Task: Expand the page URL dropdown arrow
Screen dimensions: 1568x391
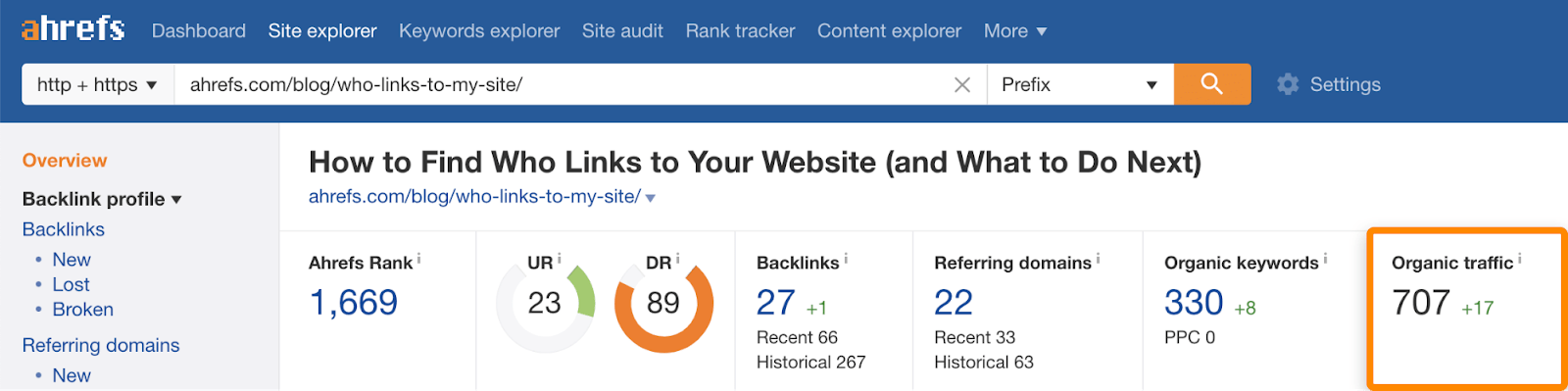Action: pos(651,198)
